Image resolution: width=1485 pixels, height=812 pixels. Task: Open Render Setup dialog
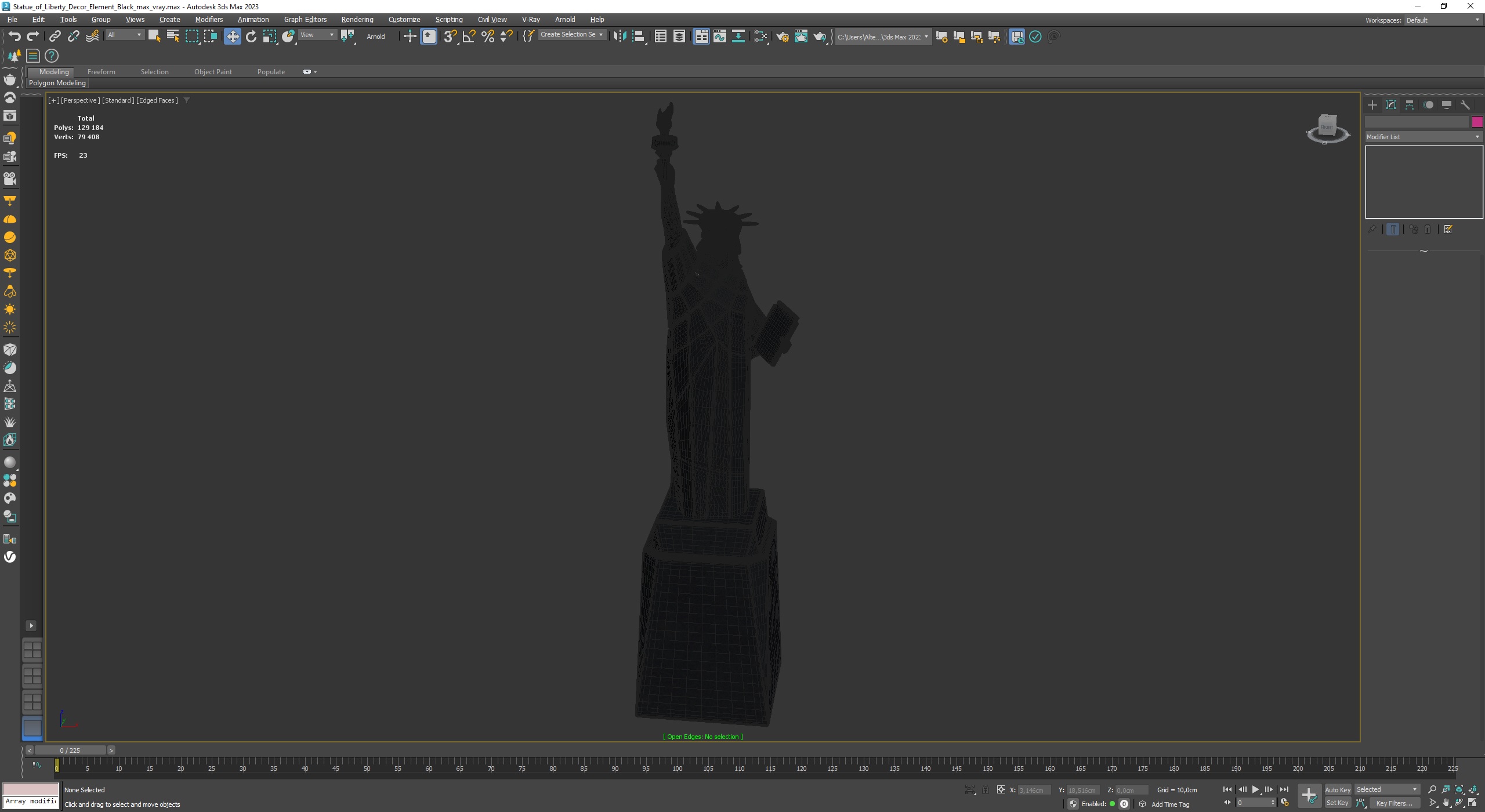pos(783,37)
